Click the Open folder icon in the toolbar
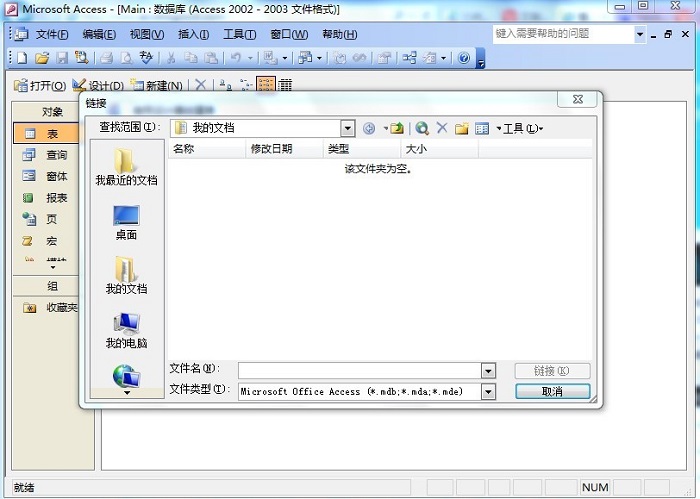700x499 pixels. pyautogui.click(x=42, y=58)
